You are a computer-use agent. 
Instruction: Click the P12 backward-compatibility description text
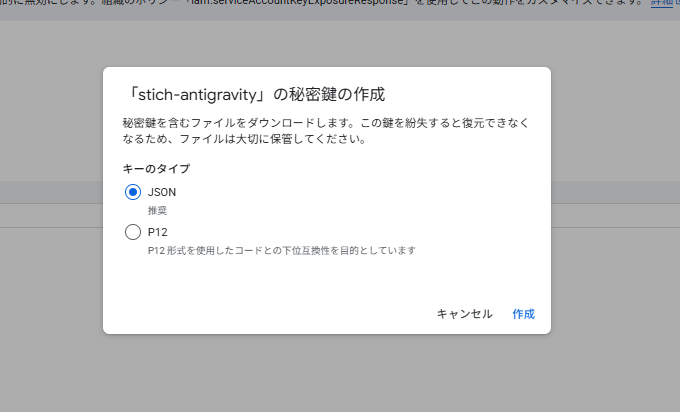(x=281, y=250)
